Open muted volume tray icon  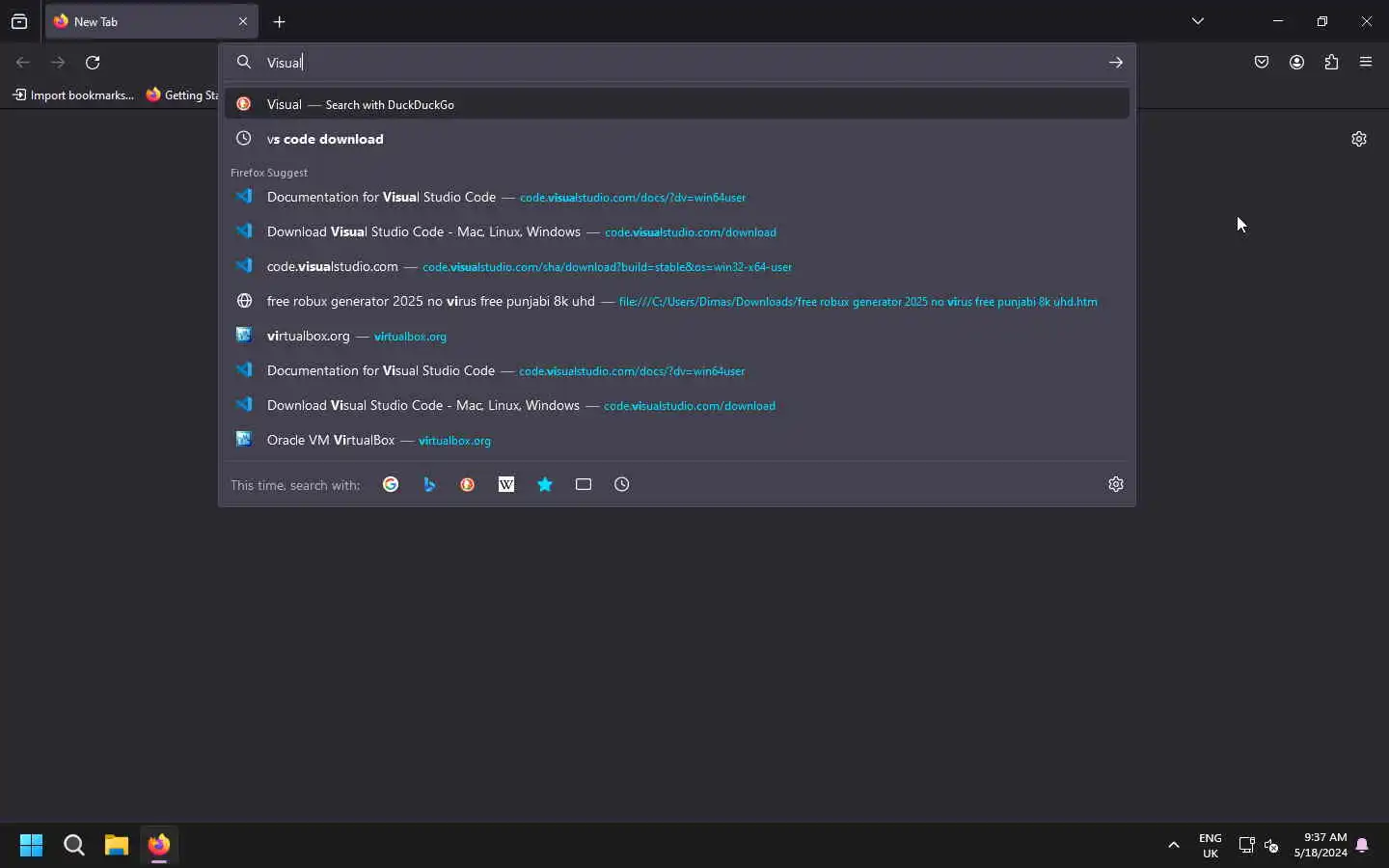click(x=1271, y=846)
